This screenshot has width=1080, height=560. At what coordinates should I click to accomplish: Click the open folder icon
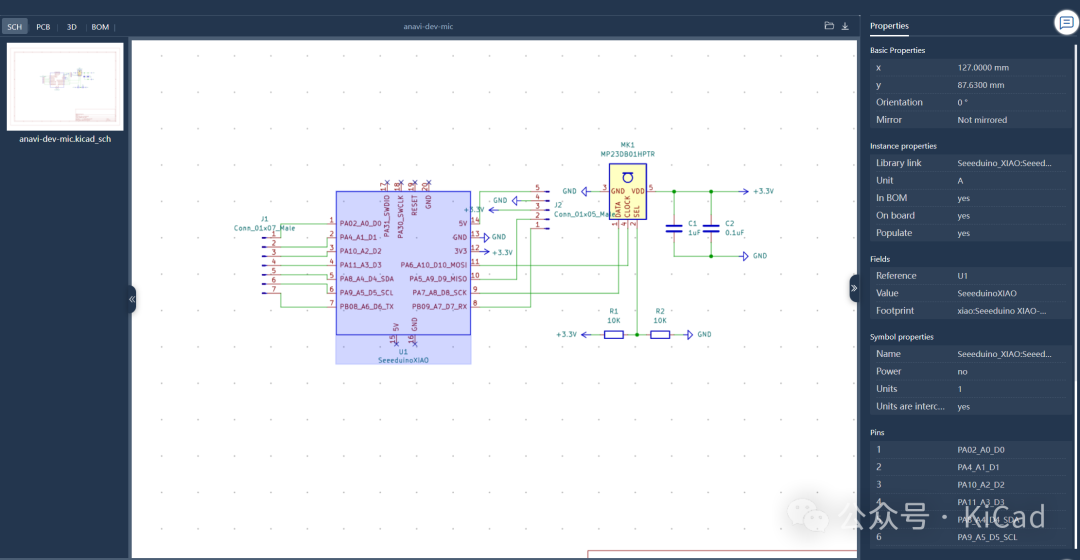(829, 26)
